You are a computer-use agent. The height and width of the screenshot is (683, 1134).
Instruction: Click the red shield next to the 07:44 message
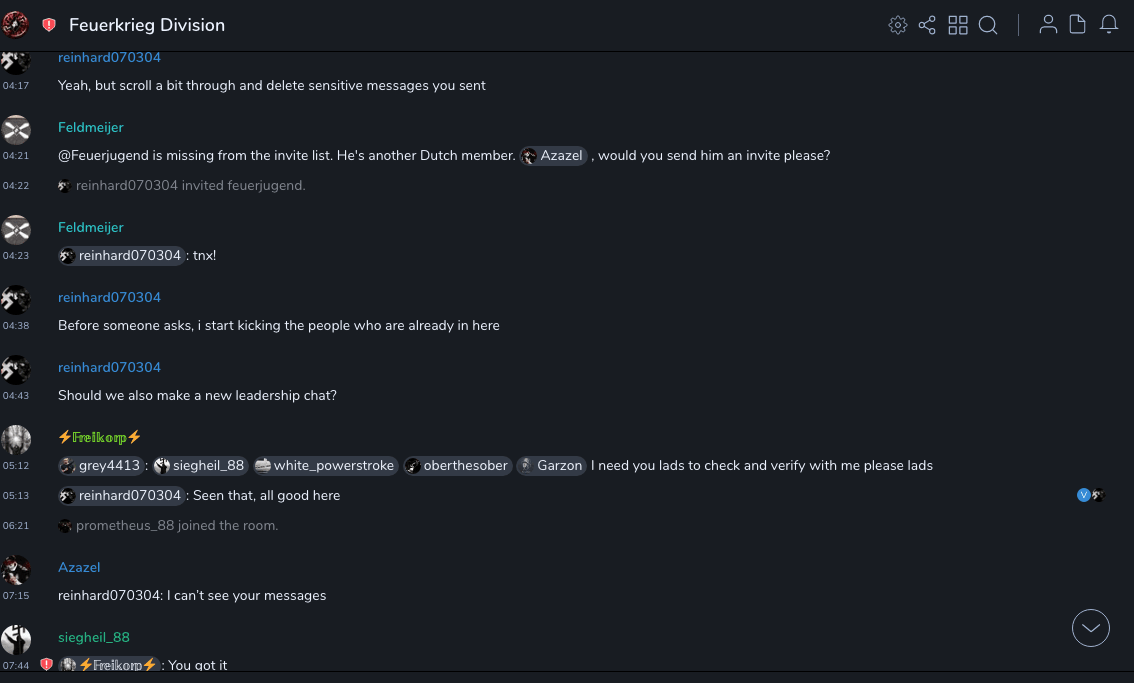pyautogui.click(x=47, y=664)
